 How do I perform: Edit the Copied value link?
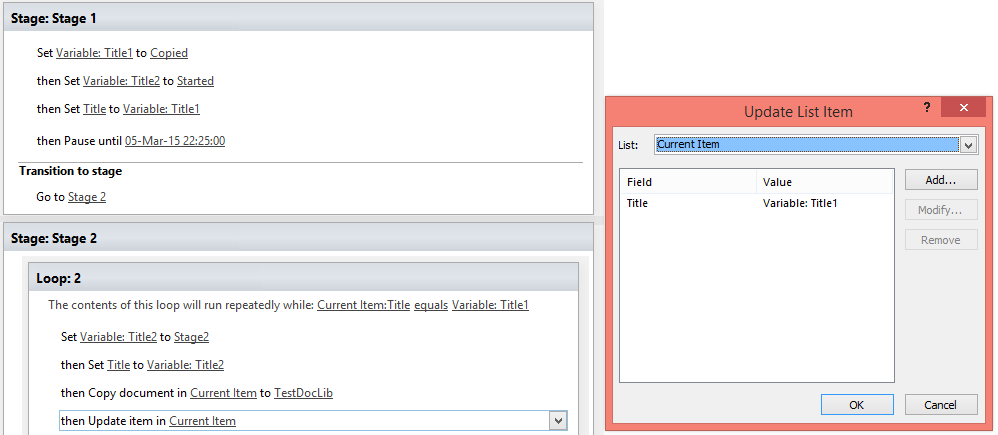pos(169,53)
